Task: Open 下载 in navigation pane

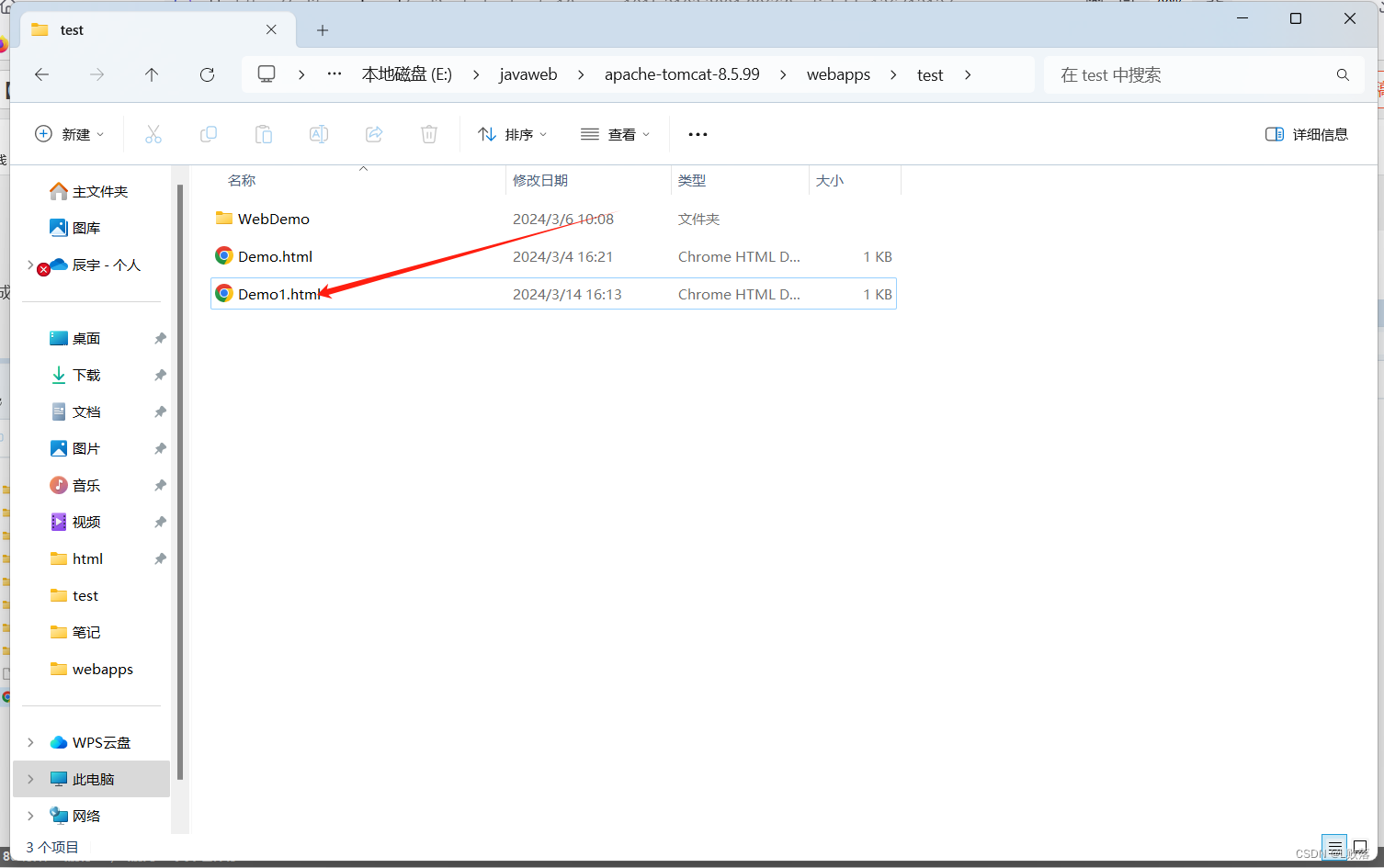Action: pyautogui.click(x=87, y=375)
